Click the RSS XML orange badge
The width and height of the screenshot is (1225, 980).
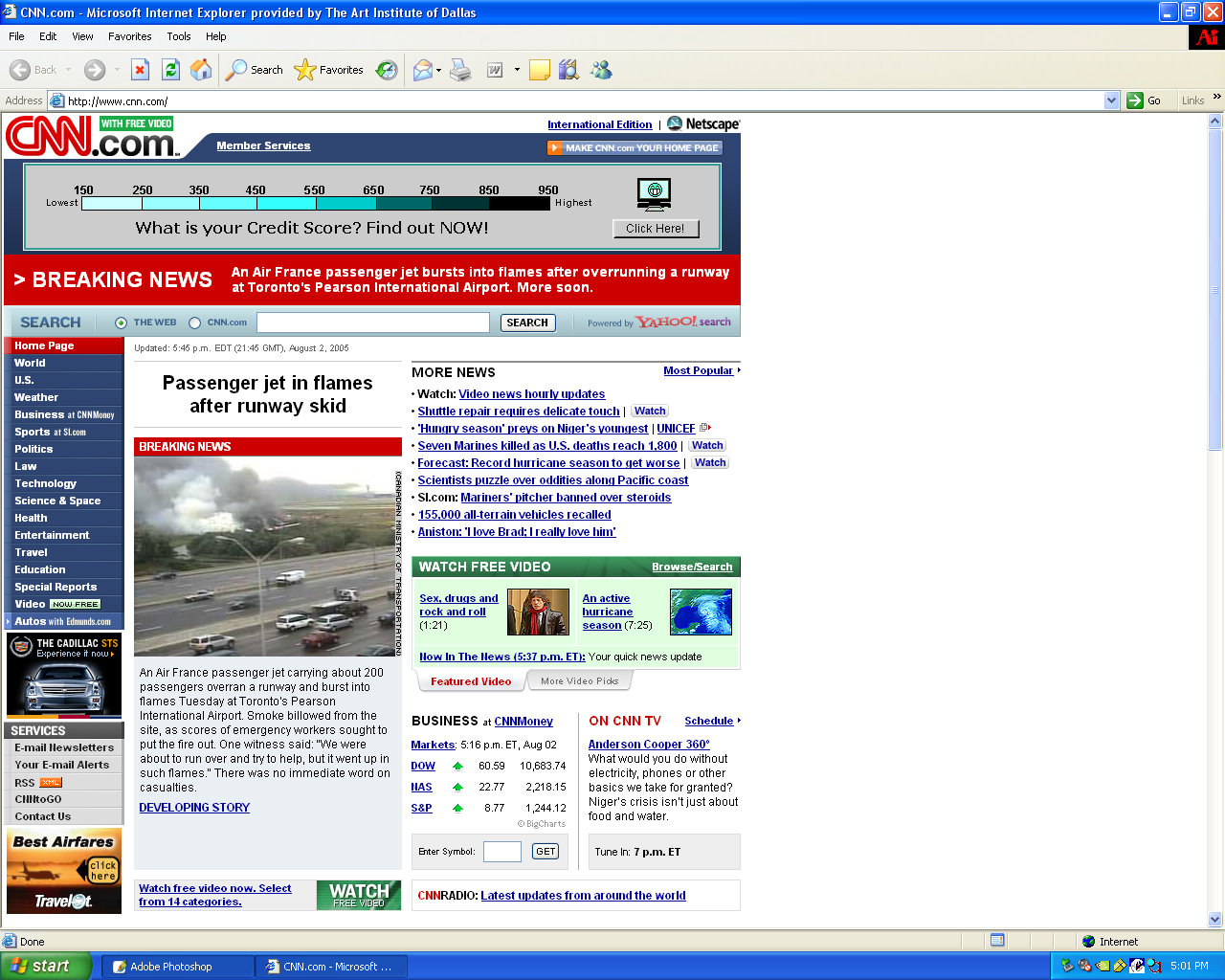(x=51, y=782)
